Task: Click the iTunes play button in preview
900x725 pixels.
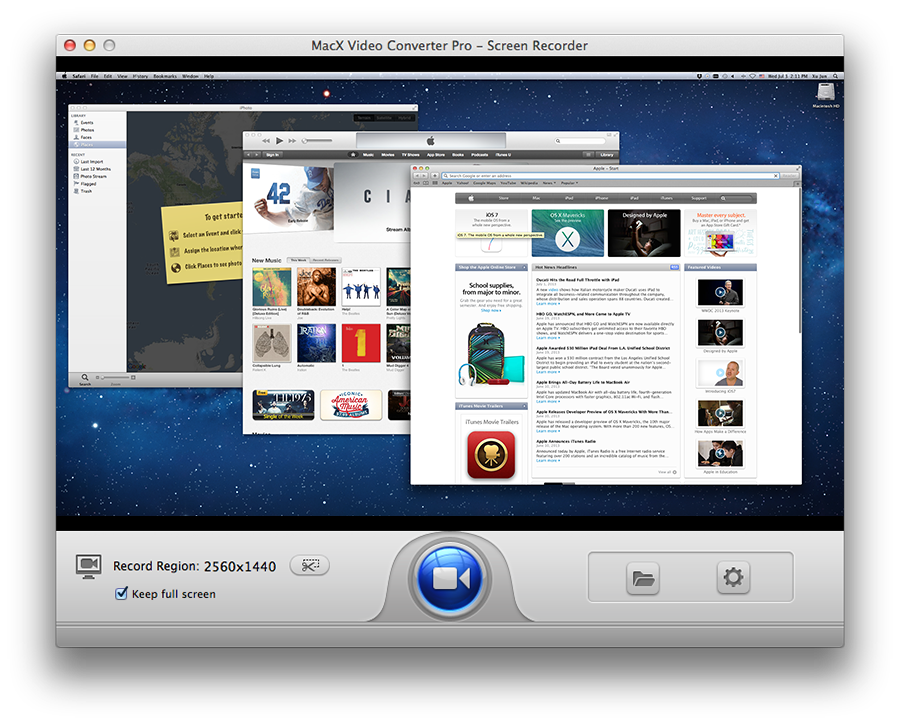Action: point(279,141)
